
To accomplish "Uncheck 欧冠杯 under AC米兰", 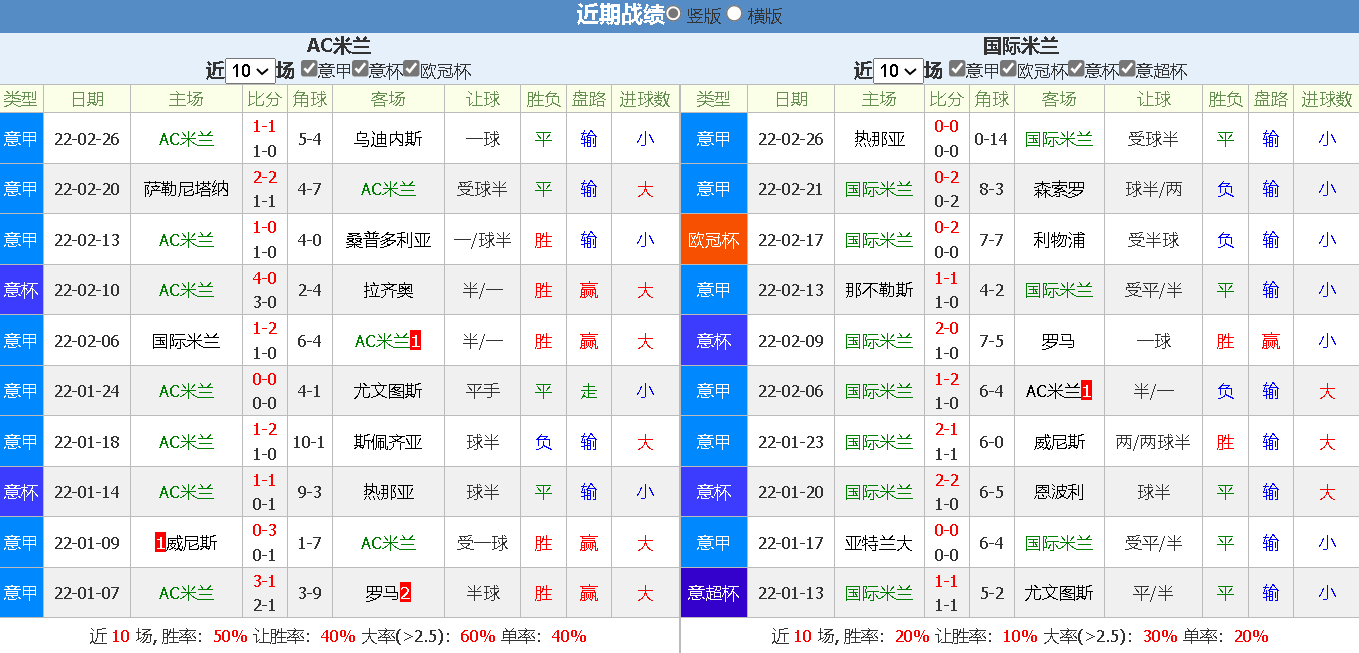I will (413, 69).
